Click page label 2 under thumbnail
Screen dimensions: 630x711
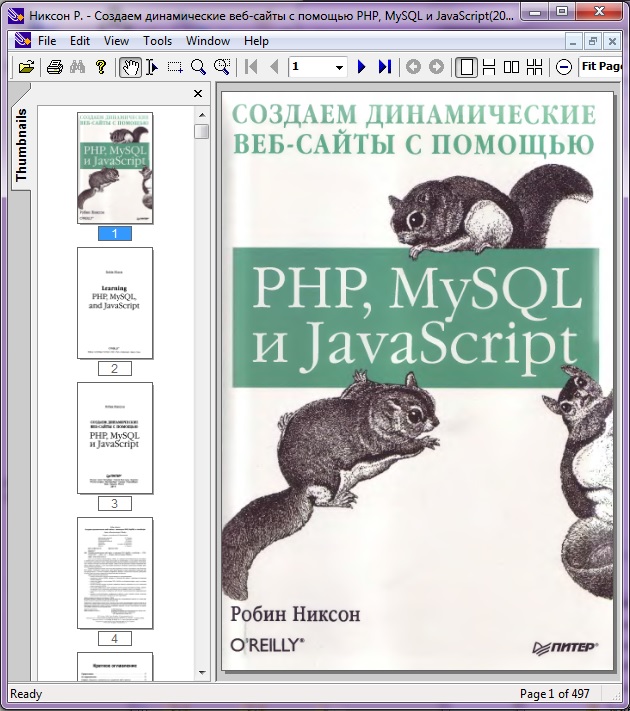click(115, 369)
